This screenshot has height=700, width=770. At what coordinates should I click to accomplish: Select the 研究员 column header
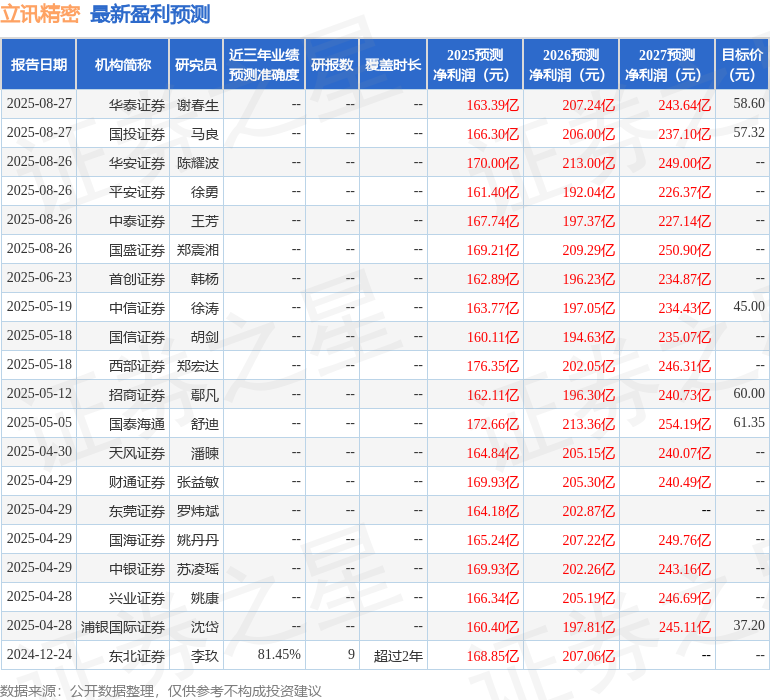click(x=195, y=65)
